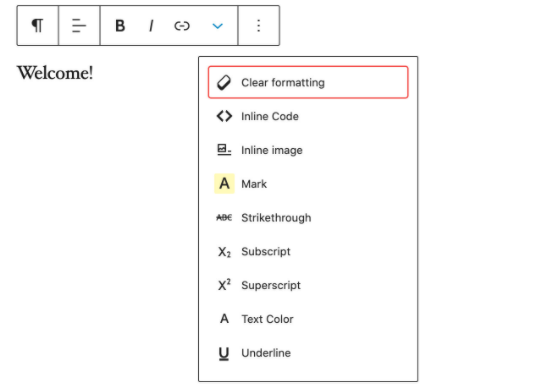The width and height of the screenshot is (560, 392).
Task: Insert an Inline image
Action: click(308, 150)
